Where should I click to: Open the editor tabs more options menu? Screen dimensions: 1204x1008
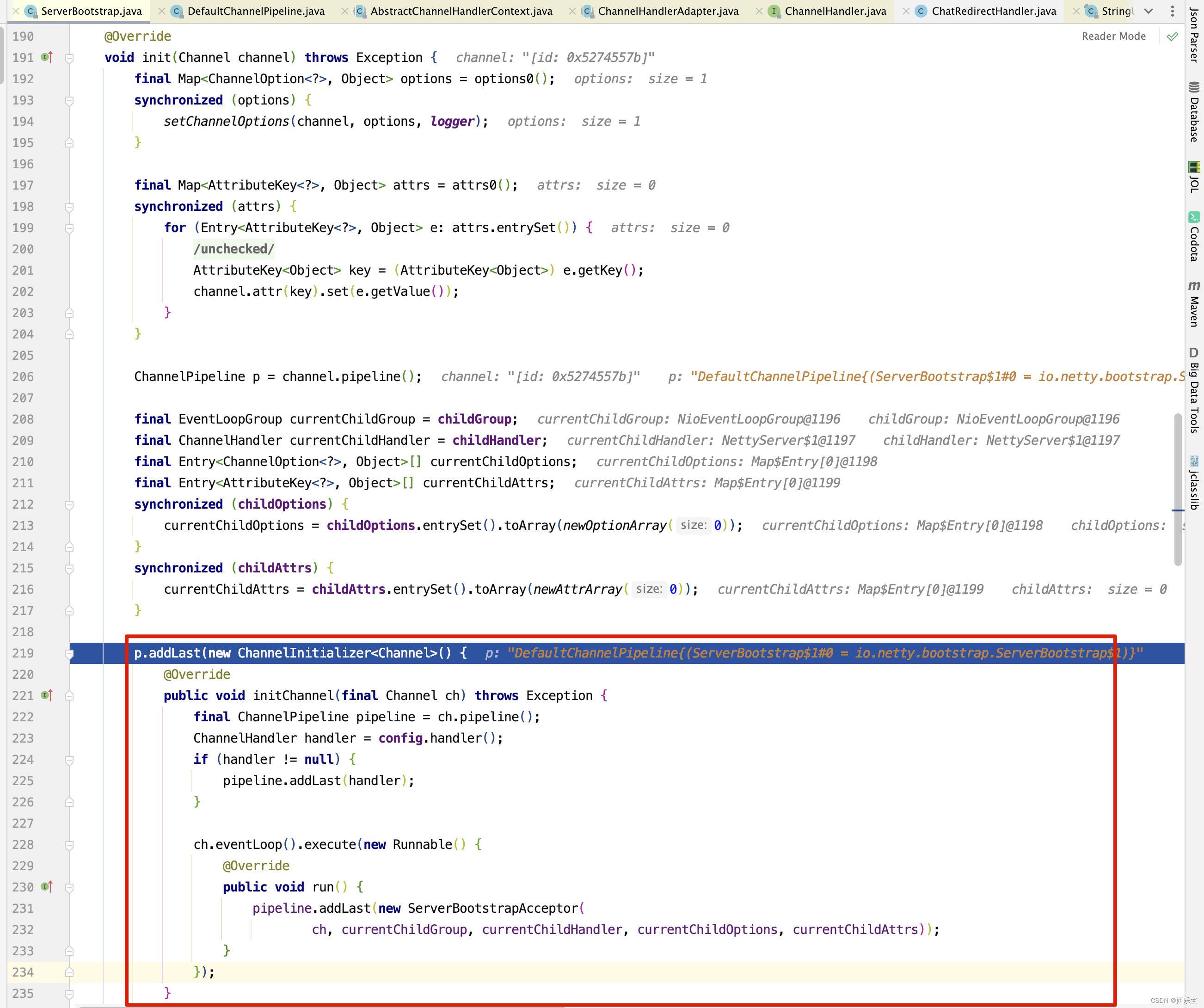1173,11
